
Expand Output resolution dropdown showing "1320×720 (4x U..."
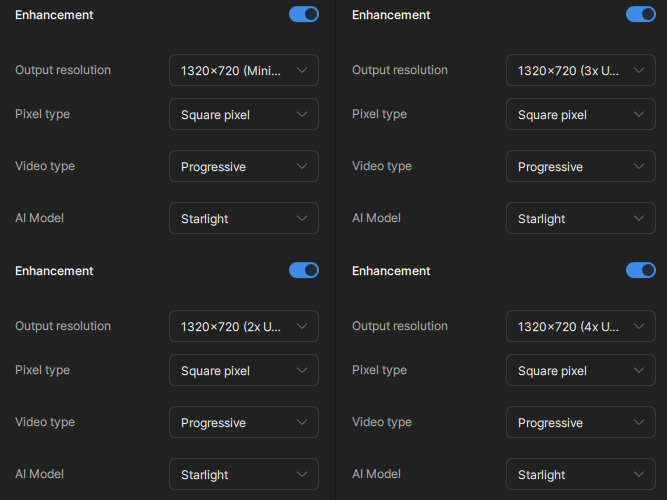(581, 326)
